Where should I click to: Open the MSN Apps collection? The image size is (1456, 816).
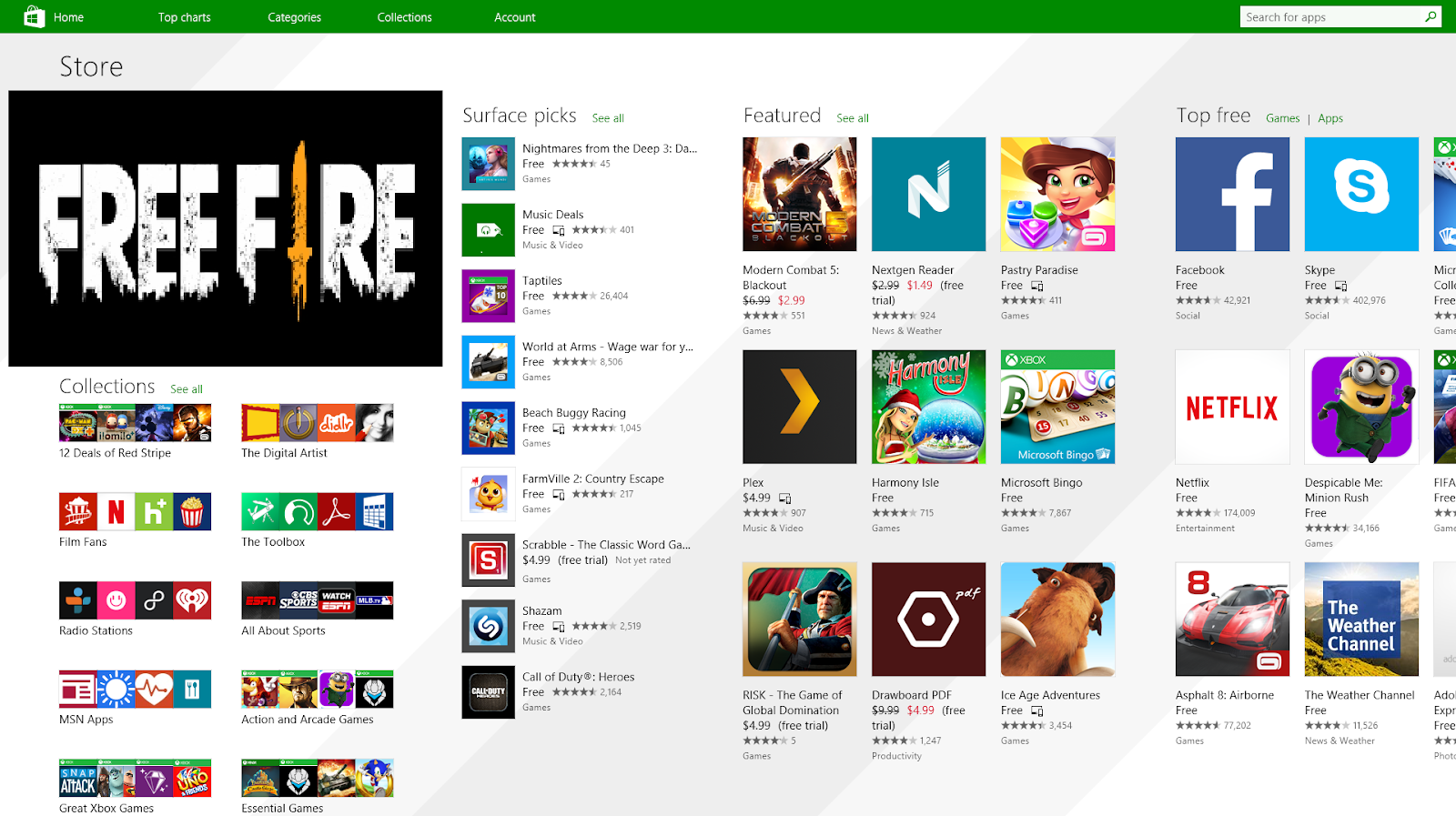click(x=136, y=690)
